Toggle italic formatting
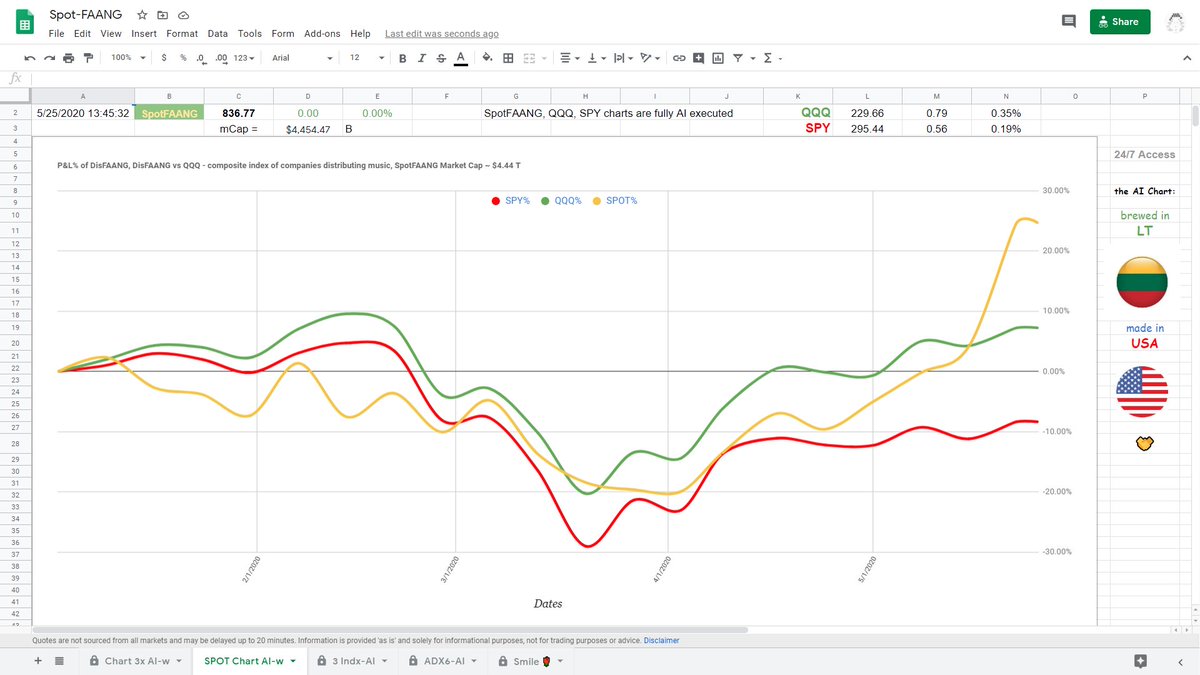Screen dimensions: 1200x675 point(422,58)
